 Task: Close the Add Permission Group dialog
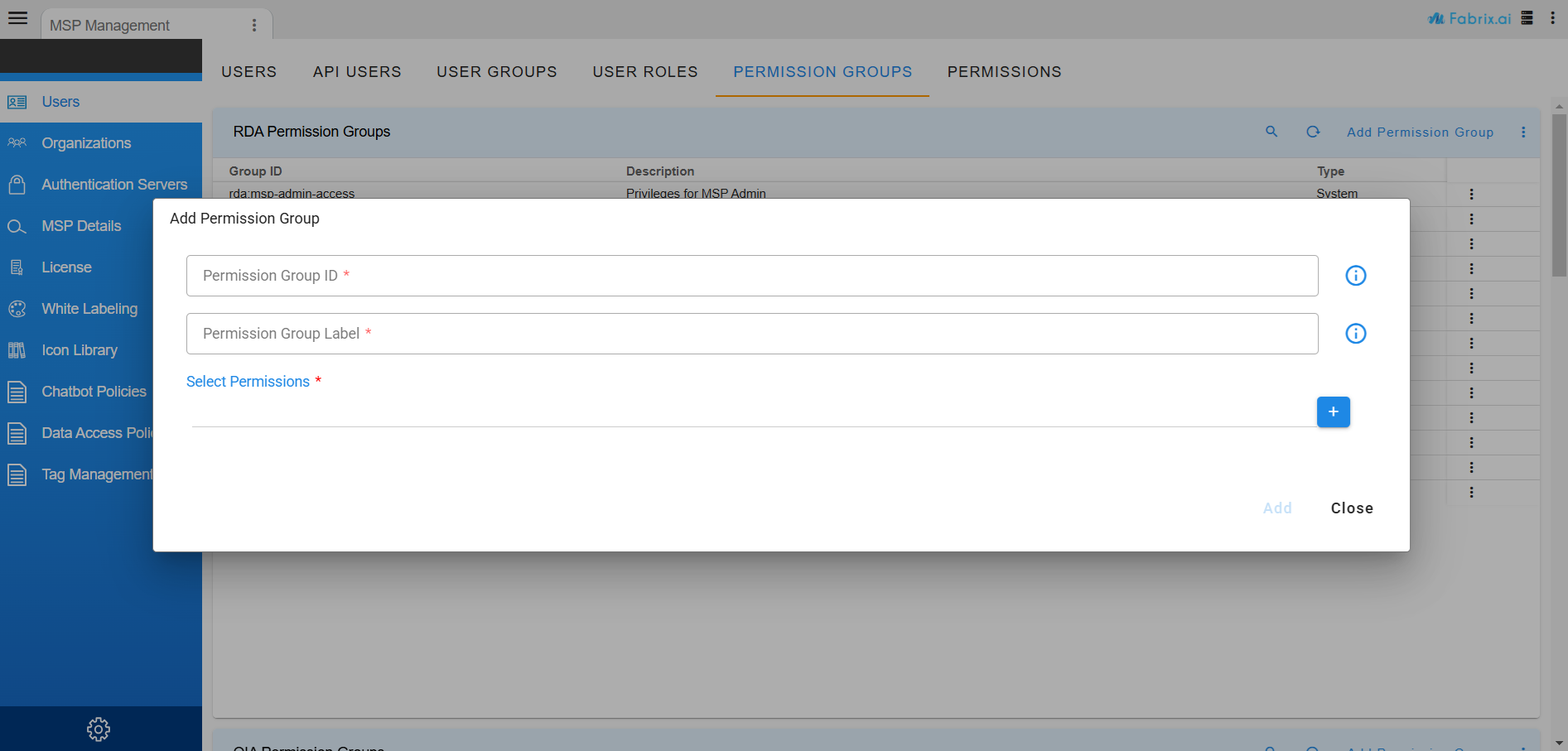pyautogui.click(x=1352, y=508)
